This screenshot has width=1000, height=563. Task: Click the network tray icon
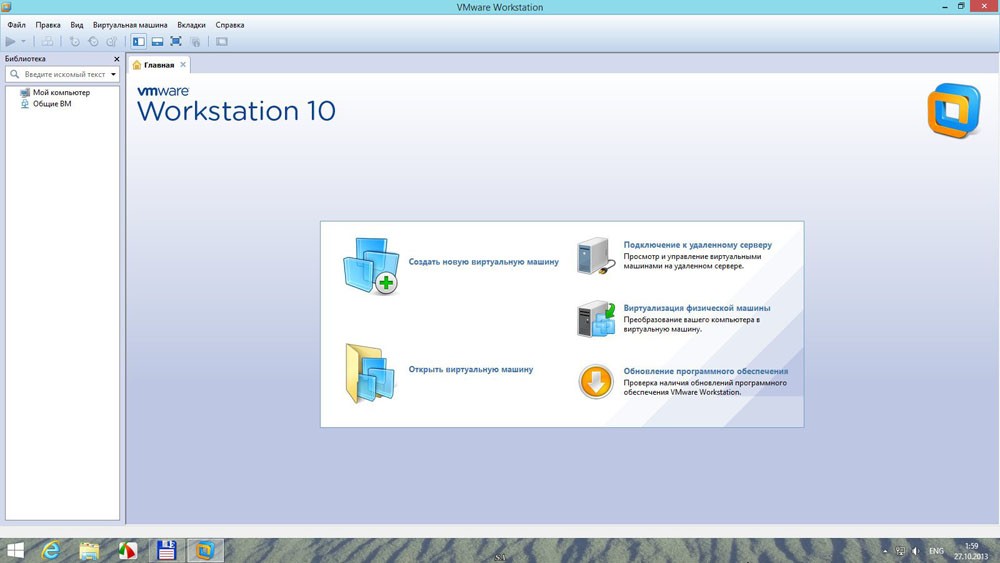[x=900, y=551]
